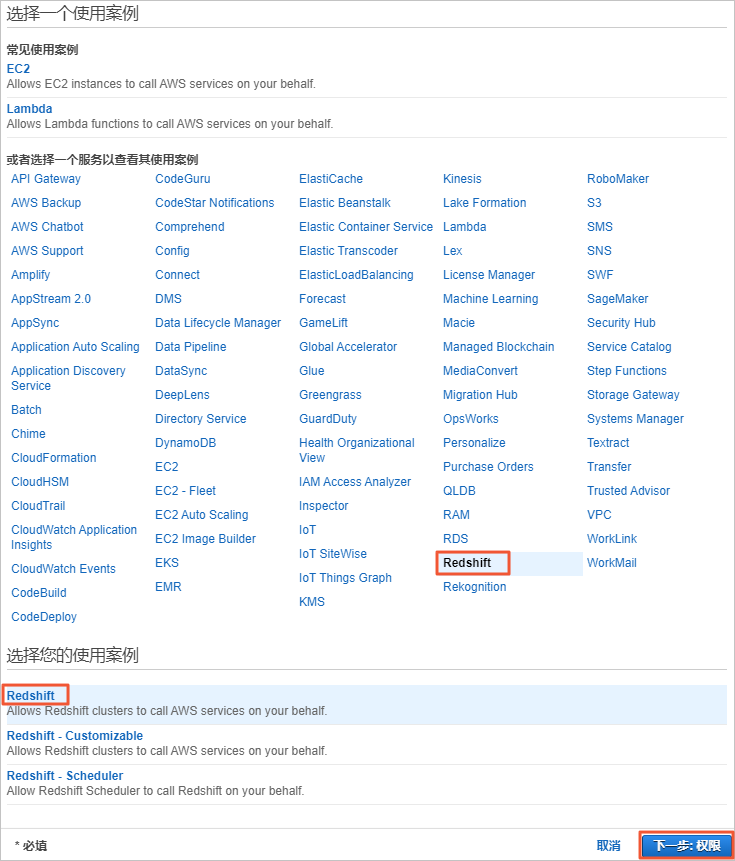Choose Amplify from the service list
The height and width of the screenshot is (861, 735).
coord(31,275)
